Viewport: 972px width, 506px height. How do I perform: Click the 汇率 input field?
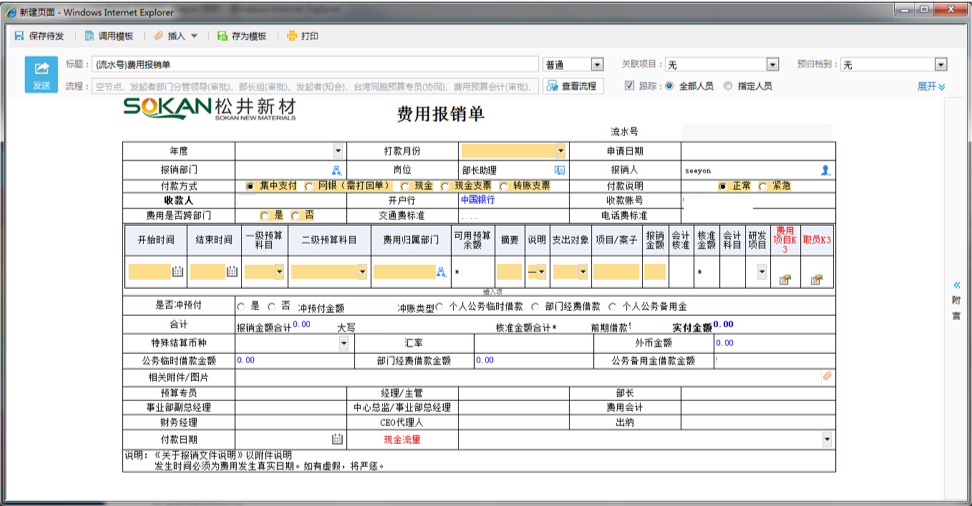[534, 343]
